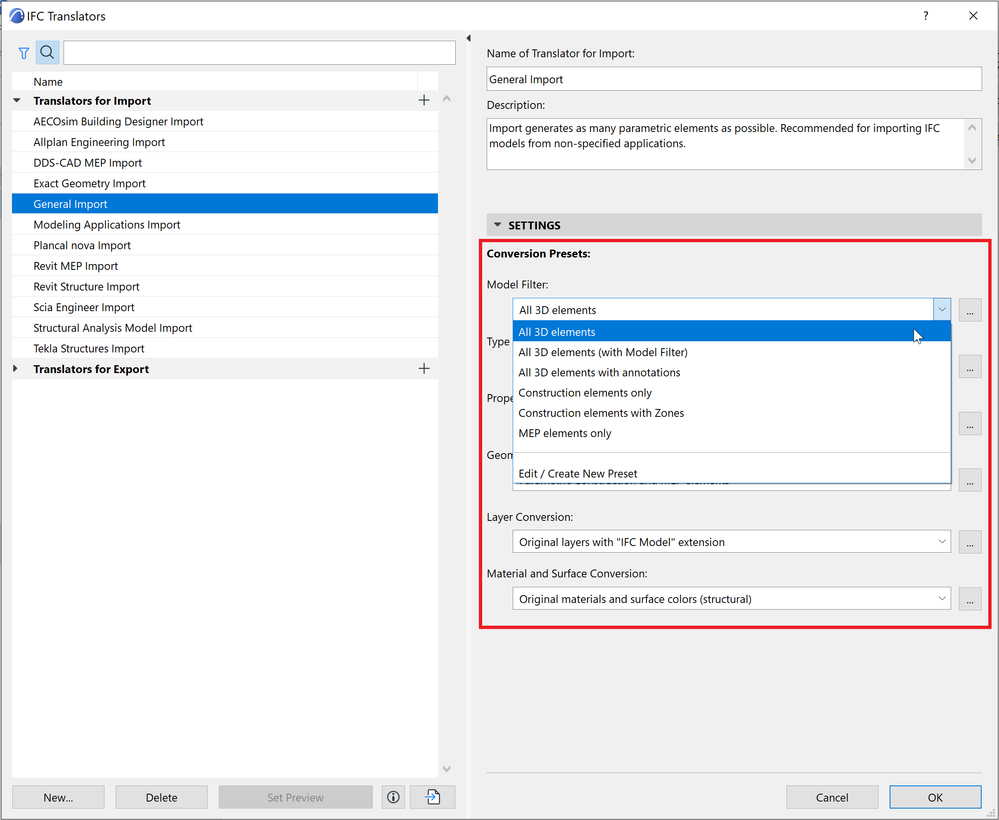Select Revit Structure Import translator
Image resolution: width=999 pixels, height=820 pixels.
86,287
